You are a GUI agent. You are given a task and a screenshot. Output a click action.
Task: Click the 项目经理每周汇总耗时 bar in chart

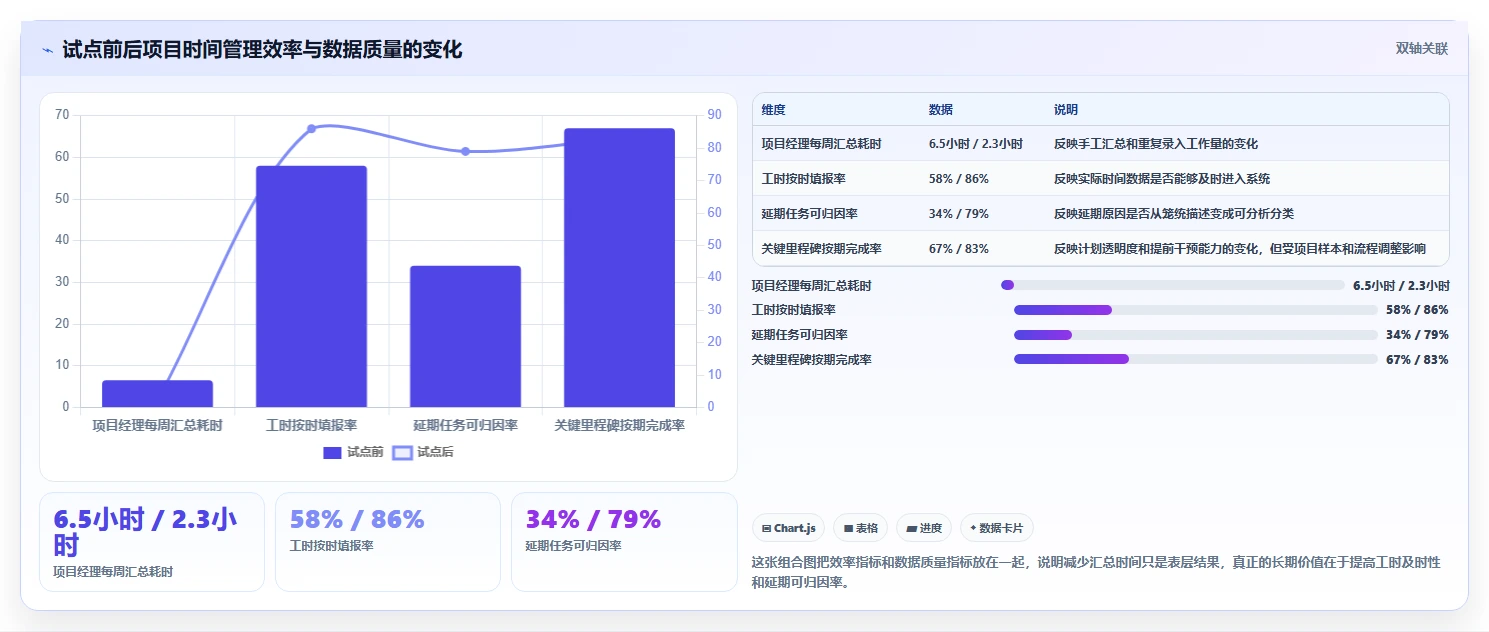coord(157,393)
